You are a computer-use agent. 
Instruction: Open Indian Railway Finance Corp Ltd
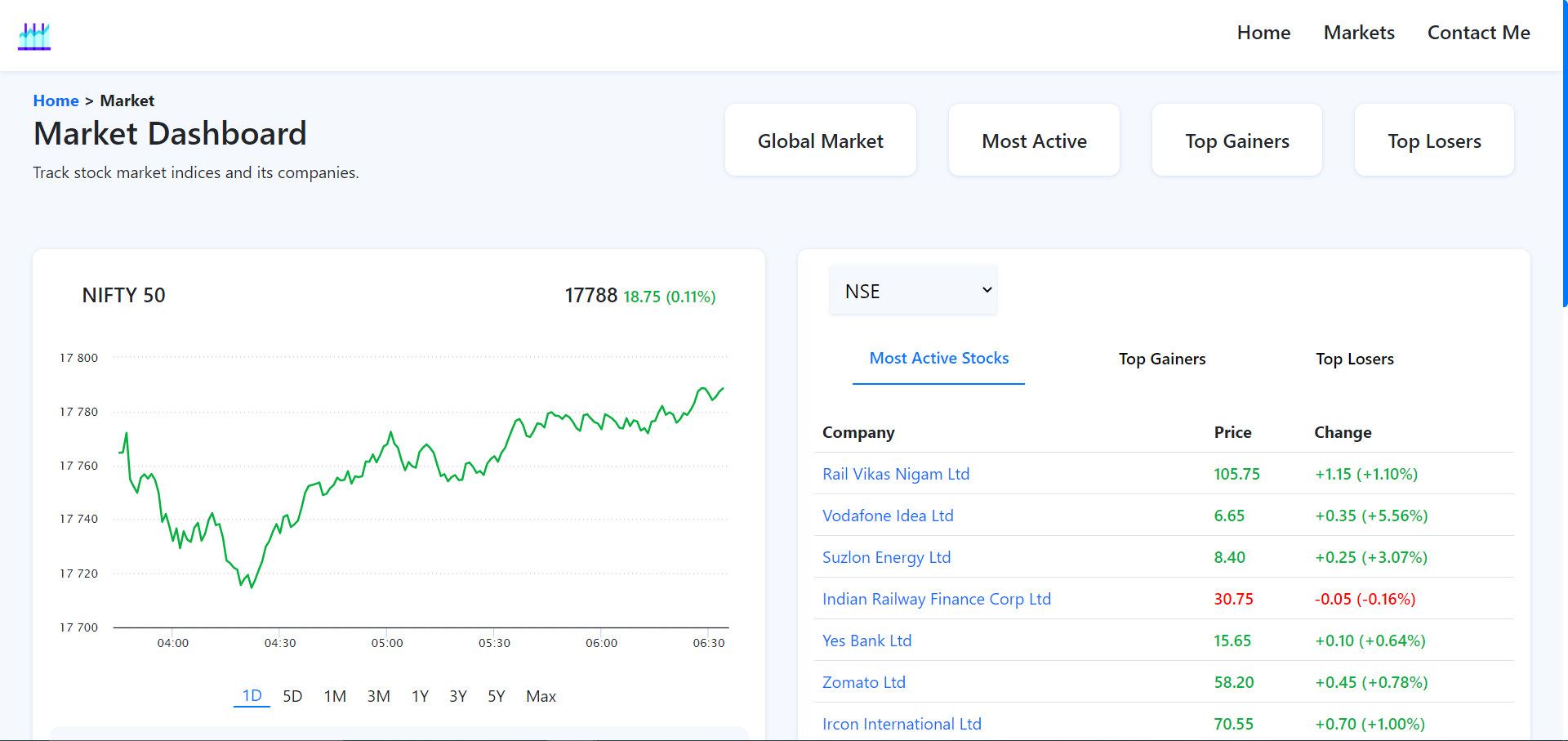click(x=937, y=599)
